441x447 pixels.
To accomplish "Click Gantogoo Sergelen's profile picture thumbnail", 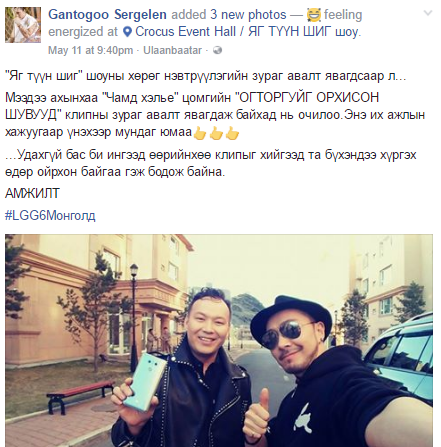I will [23, 25].
